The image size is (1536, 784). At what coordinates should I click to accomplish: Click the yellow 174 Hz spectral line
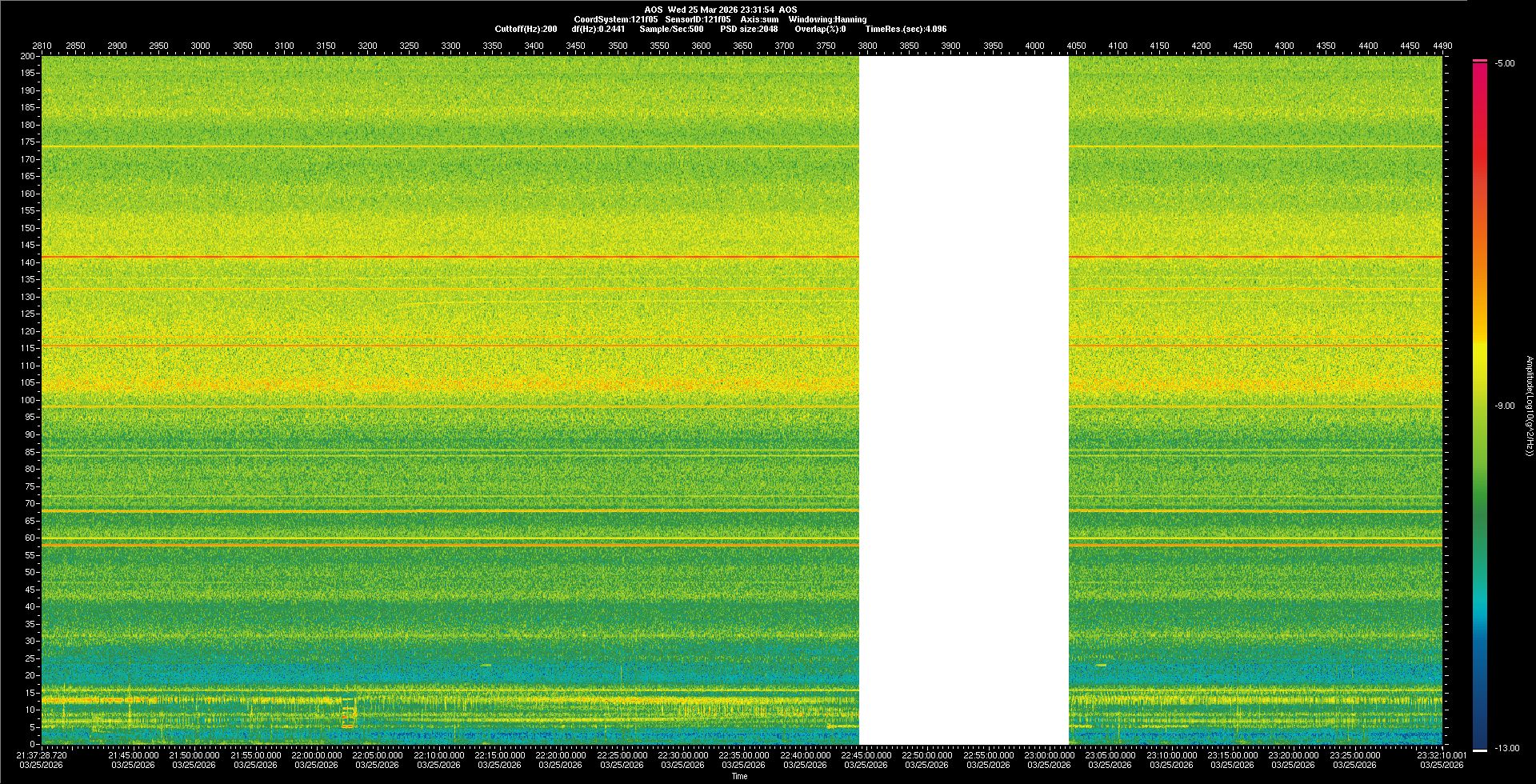tap(448, 146)
